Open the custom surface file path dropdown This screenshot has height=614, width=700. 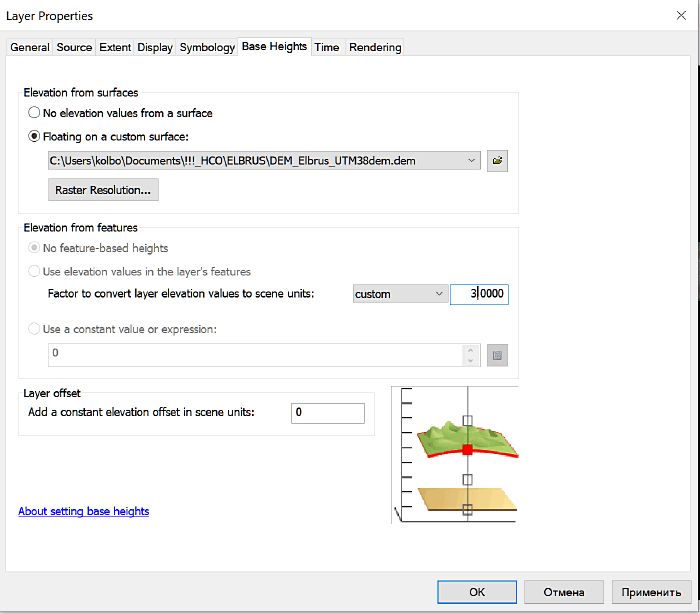click(471, 160)
